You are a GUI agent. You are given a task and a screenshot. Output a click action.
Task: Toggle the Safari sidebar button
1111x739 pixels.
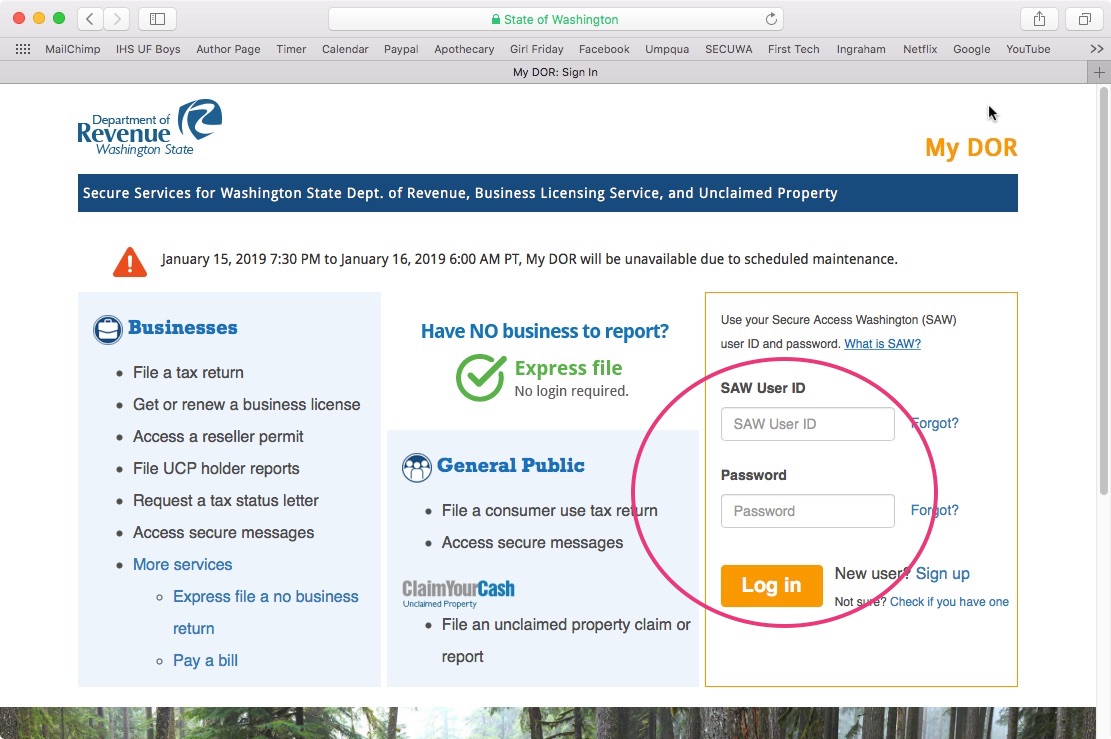click(157, 19)
